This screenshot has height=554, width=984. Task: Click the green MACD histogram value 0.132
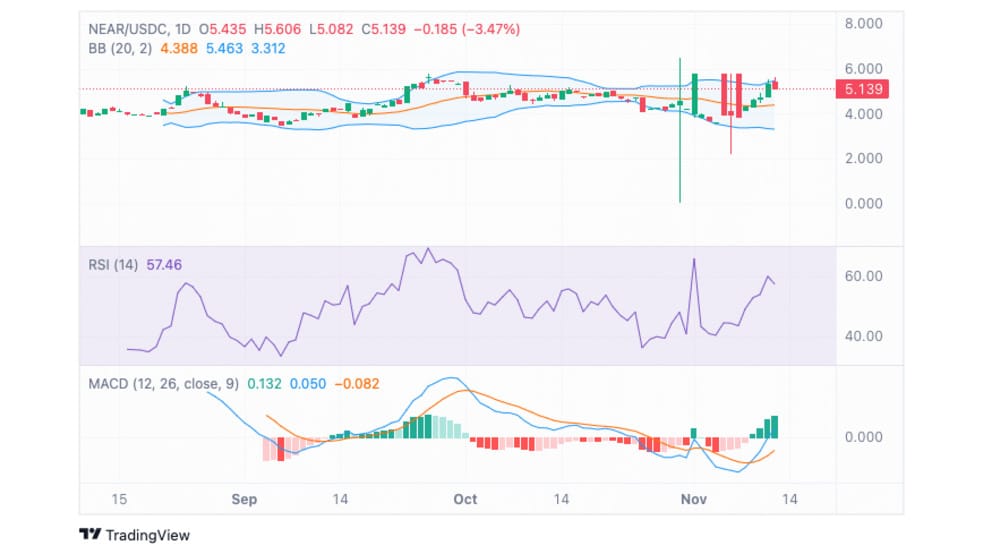(x=264, y=383)
